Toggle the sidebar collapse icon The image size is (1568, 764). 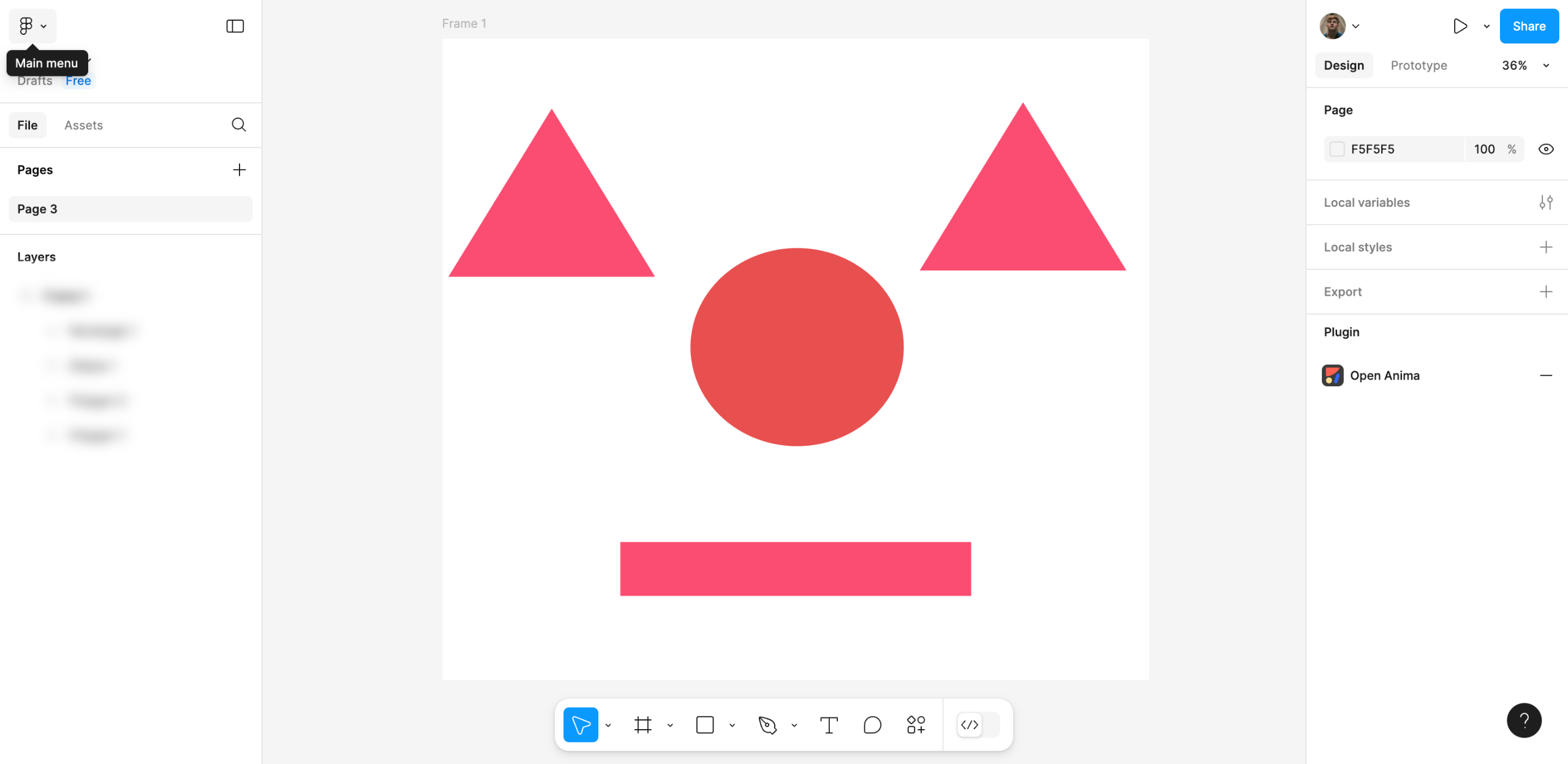click(235, 26)
